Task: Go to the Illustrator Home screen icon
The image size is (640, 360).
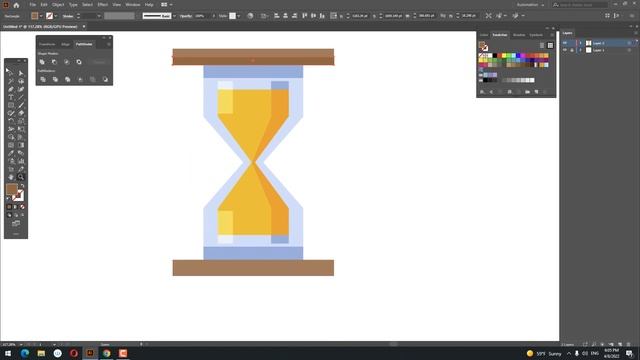Action: click(16, 5)
